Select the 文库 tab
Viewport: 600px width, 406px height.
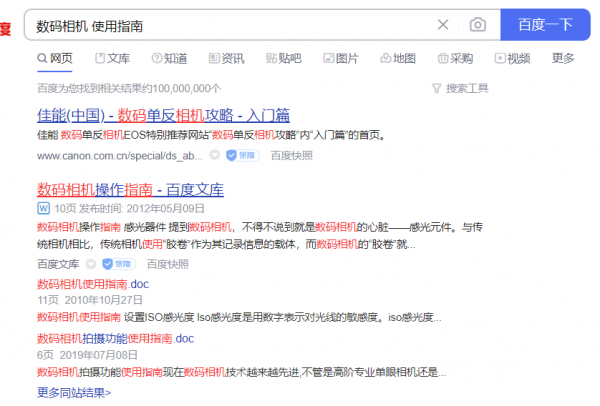(111, 59)
